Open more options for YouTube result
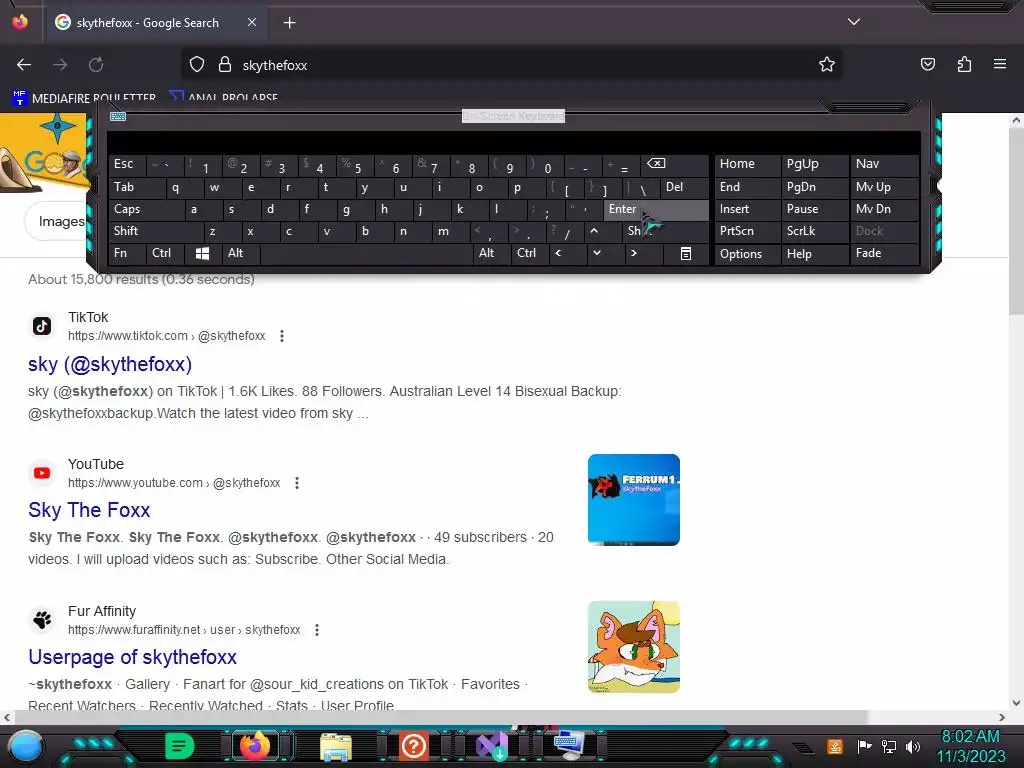This screenshot has height=768, width=1024. click(x=296, y=483)
